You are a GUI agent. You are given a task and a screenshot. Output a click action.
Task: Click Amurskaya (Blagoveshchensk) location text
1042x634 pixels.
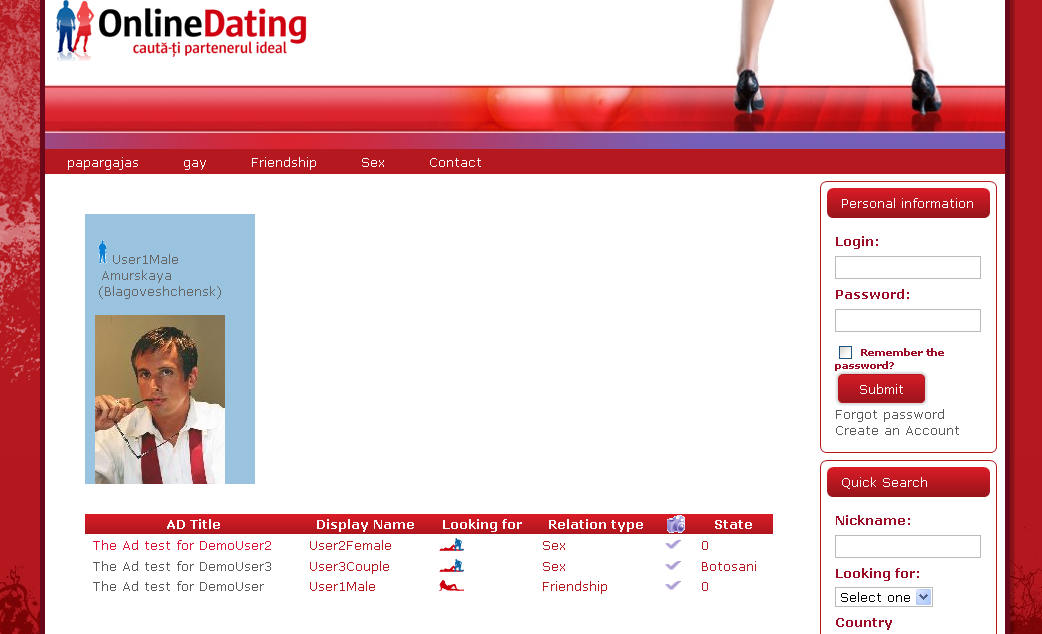tap(159, 284)
